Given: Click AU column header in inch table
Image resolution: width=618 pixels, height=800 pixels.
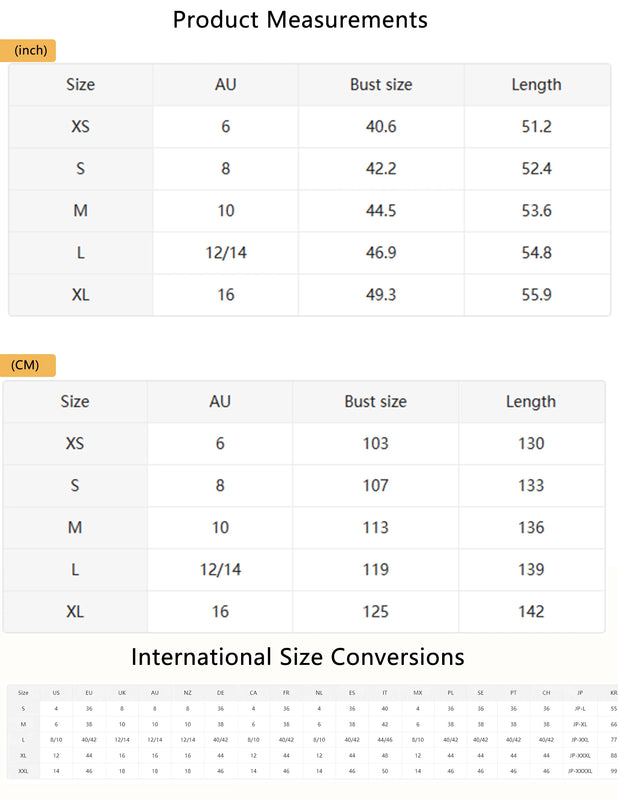Looking at the screenshot, I should coord(226,85).
